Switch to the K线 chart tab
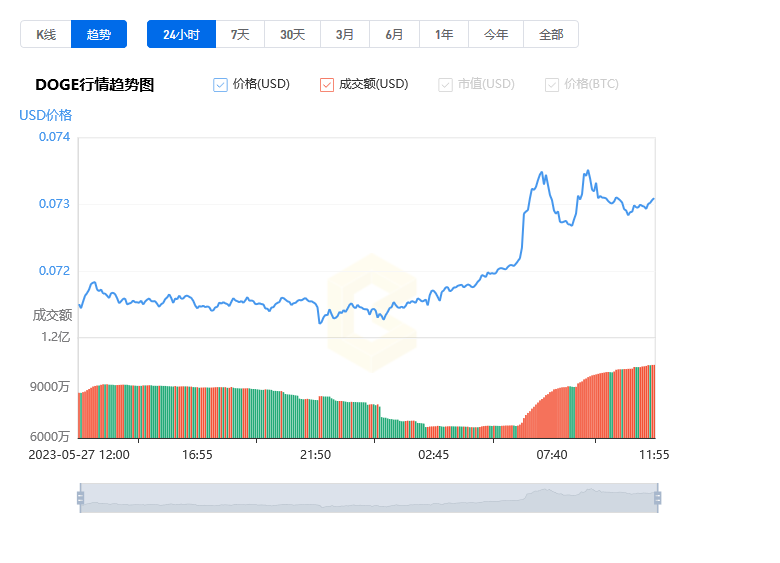 click(45, 34)
